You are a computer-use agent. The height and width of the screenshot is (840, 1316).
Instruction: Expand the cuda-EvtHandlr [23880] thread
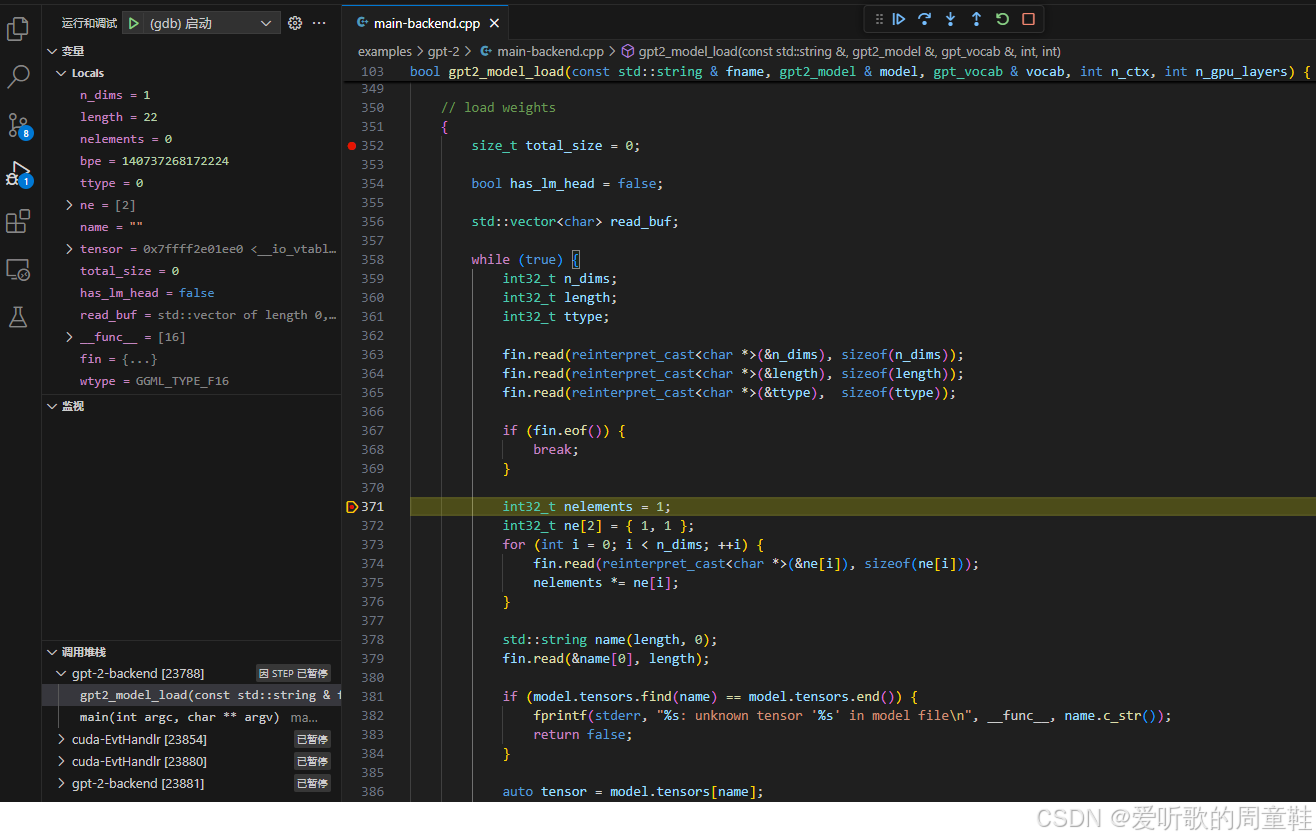pos(62,762)
